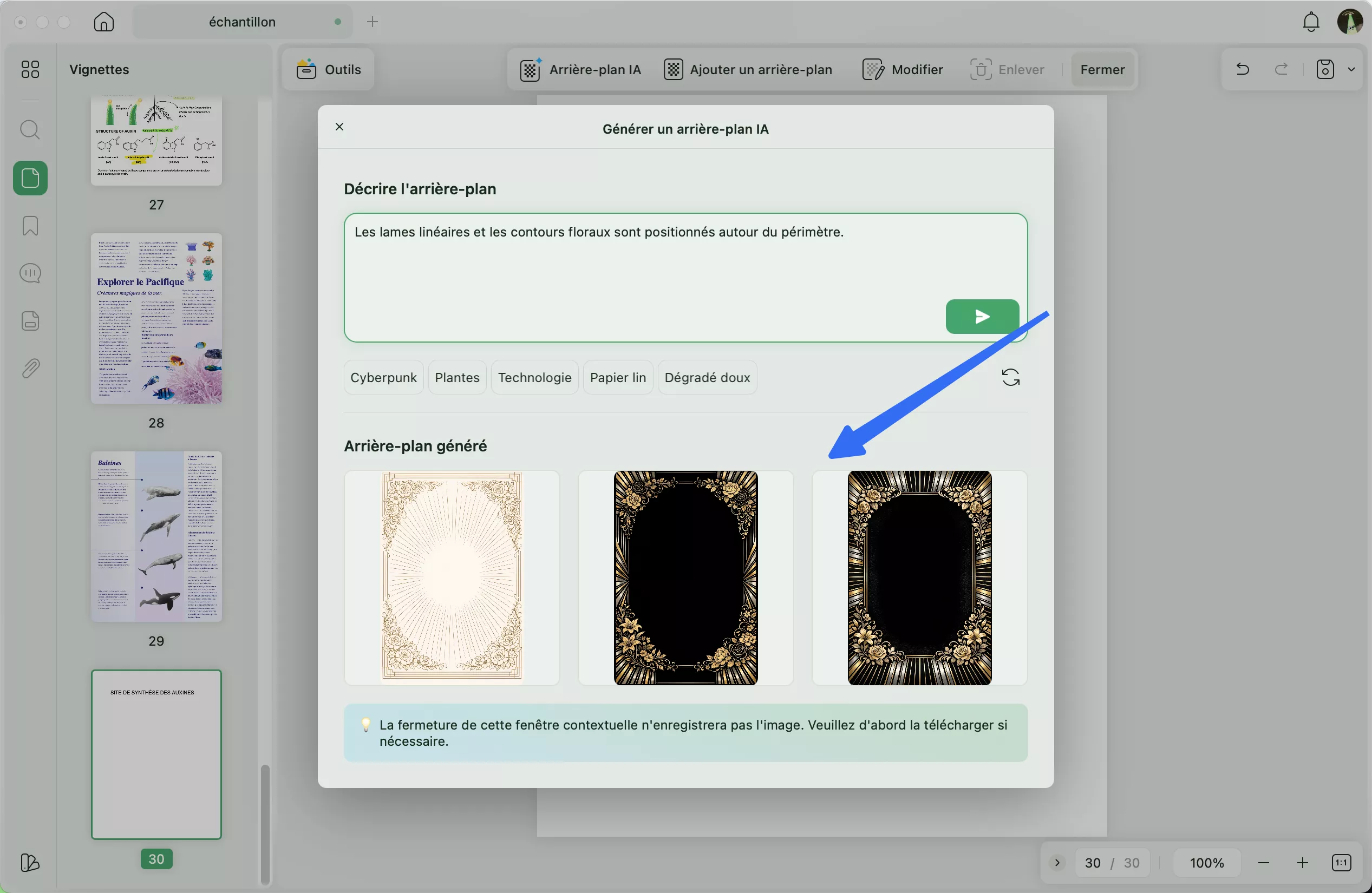Viewport: 1372px width, 893px height.
Task: Open the search panel in sidebar
Action: tap(30, 130)
